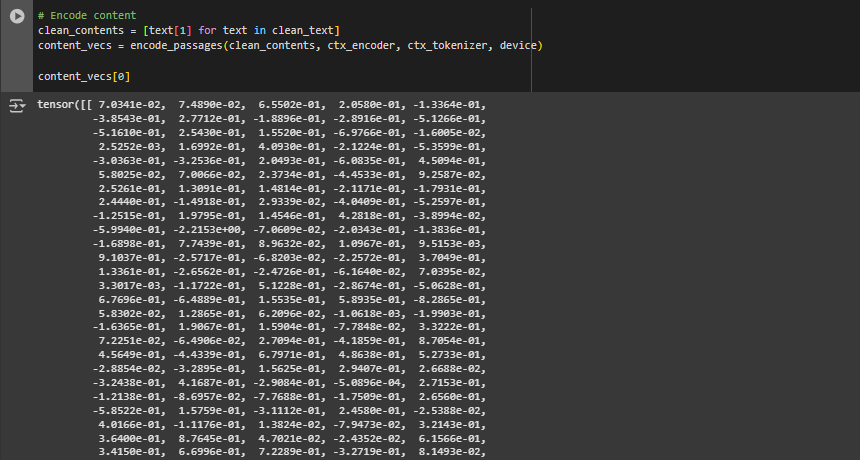Click the content_vecs[0] expression line

84,76
